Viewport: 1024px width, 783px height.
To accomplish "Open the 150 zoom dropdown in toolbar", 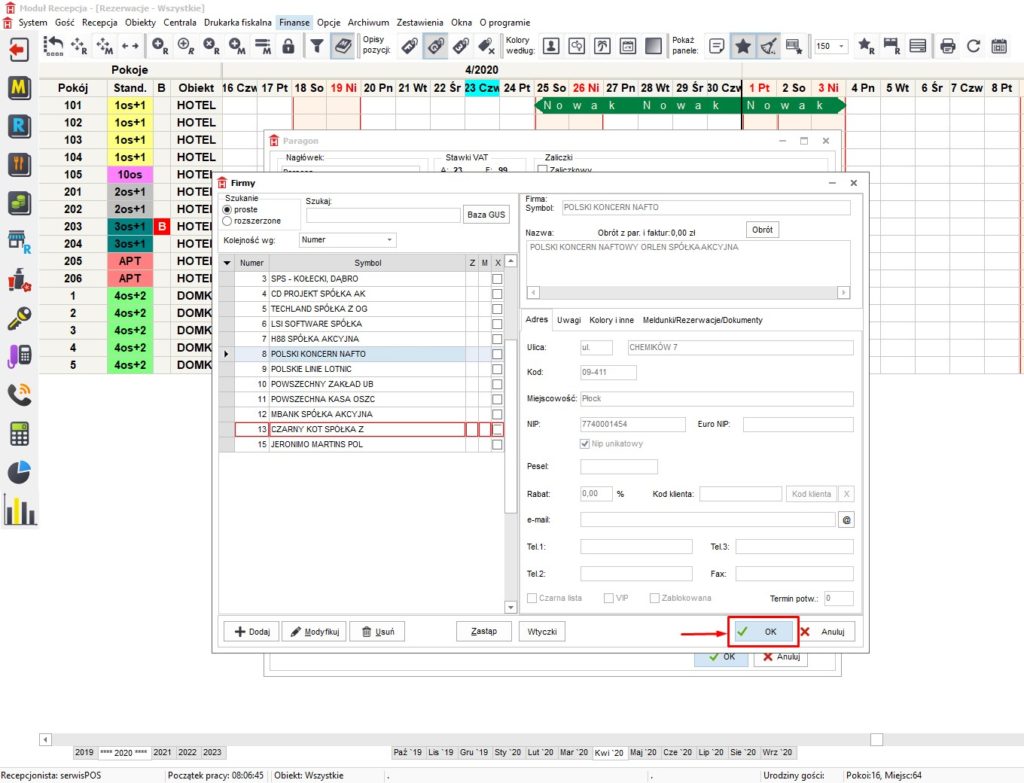I will [x=830, y=46].
